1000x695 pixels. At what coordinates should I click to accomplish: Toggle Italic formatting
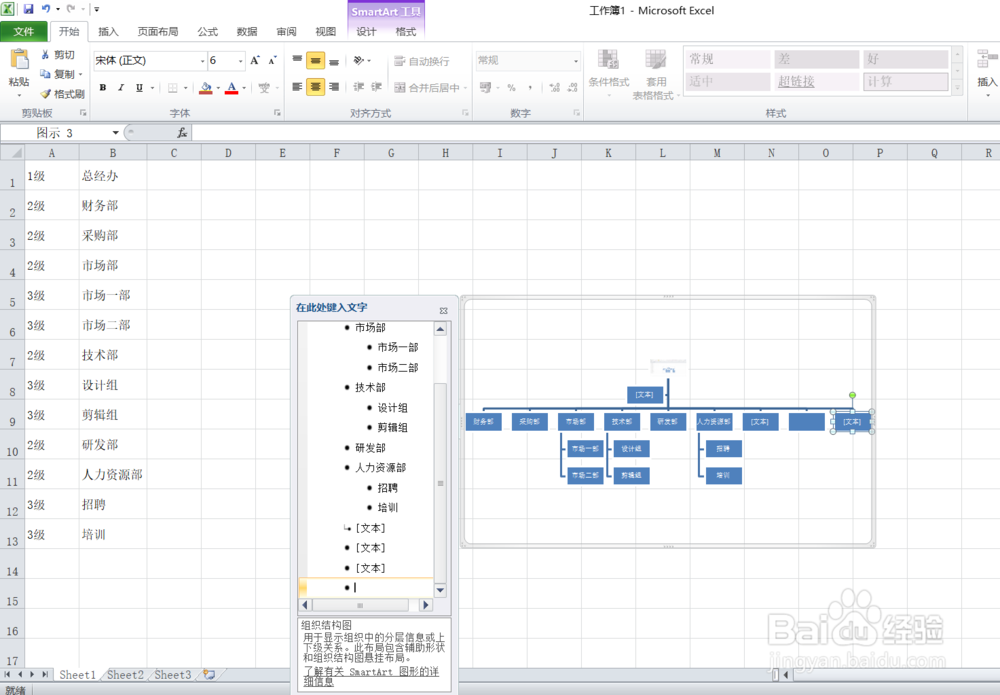[121, 87]
